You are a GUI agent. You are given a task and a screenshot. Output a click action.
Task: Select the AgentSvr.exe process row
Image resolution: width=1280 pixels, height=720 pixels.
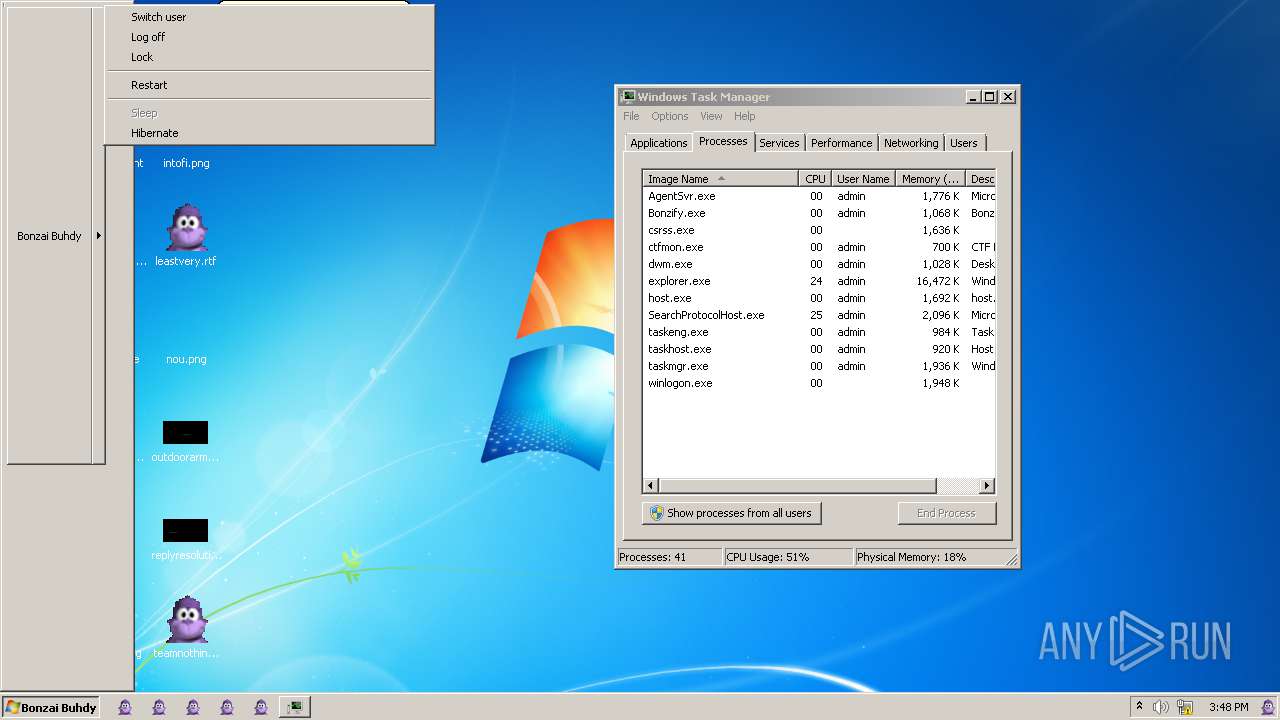819,196
